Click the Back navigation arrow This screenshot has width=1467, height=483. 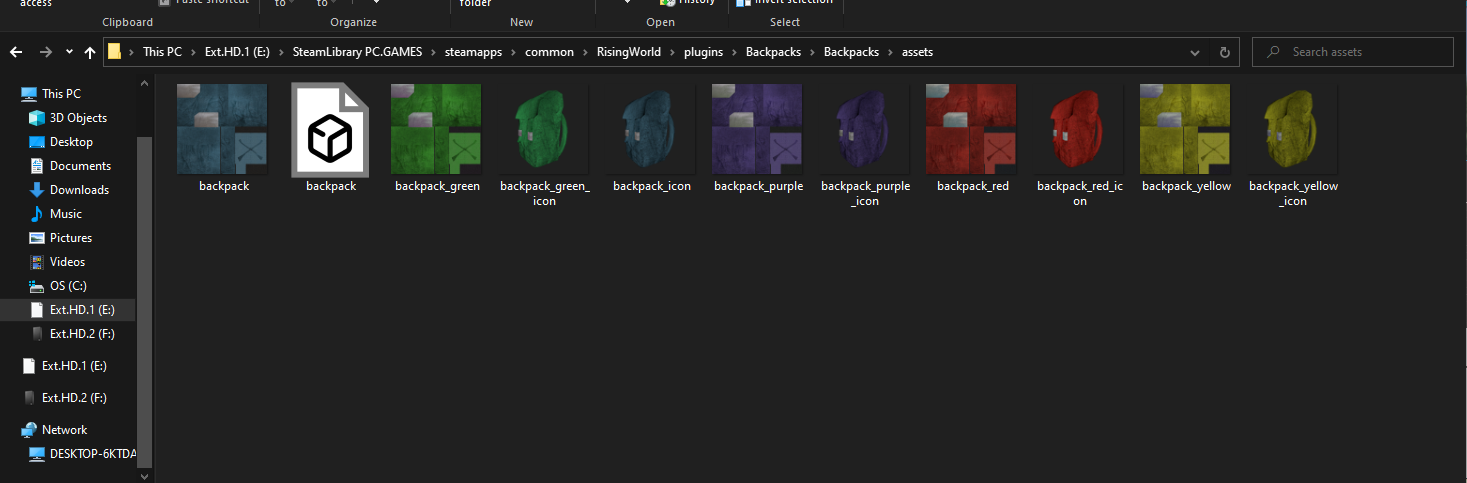(16, 52)
